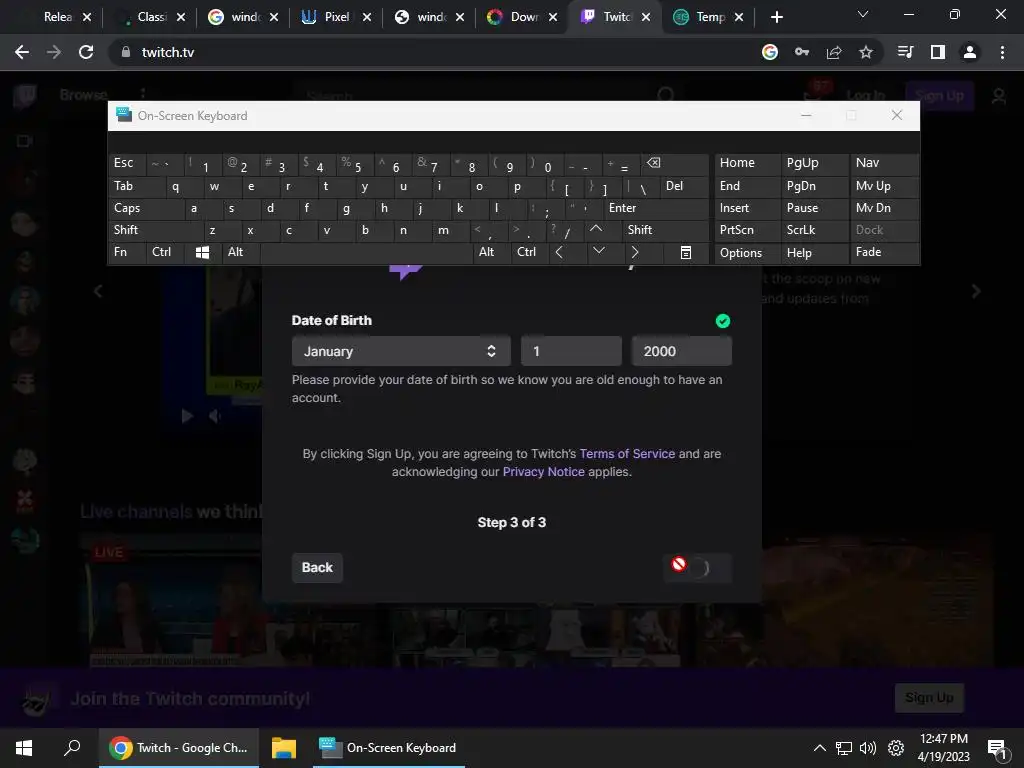Open the Windows Start menu
The width and height of the screenshot is (1024, 768).
(x=24, y=748)
